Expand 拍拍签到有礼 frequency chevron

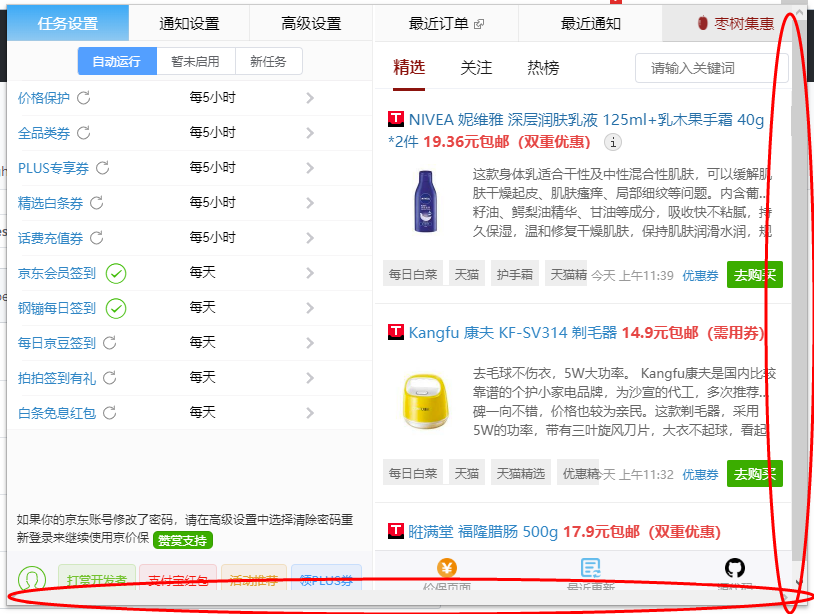coord(310,378)
